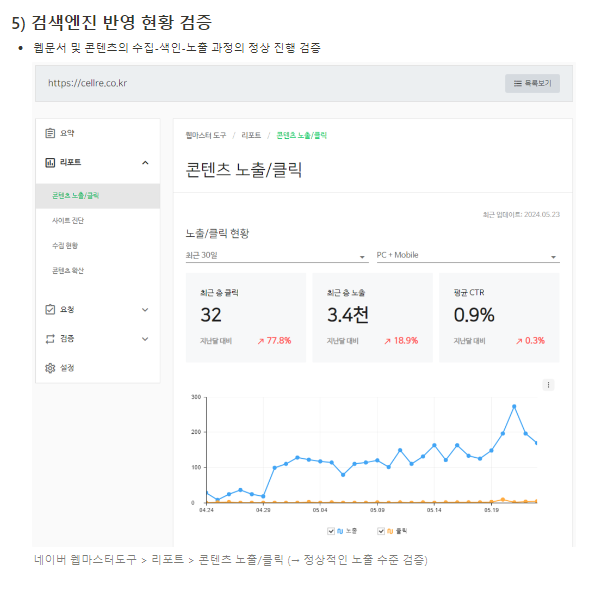590x590 pixels.
Task: Click the 요청 checkbox-calendar icon
Action: pos(50,309)
